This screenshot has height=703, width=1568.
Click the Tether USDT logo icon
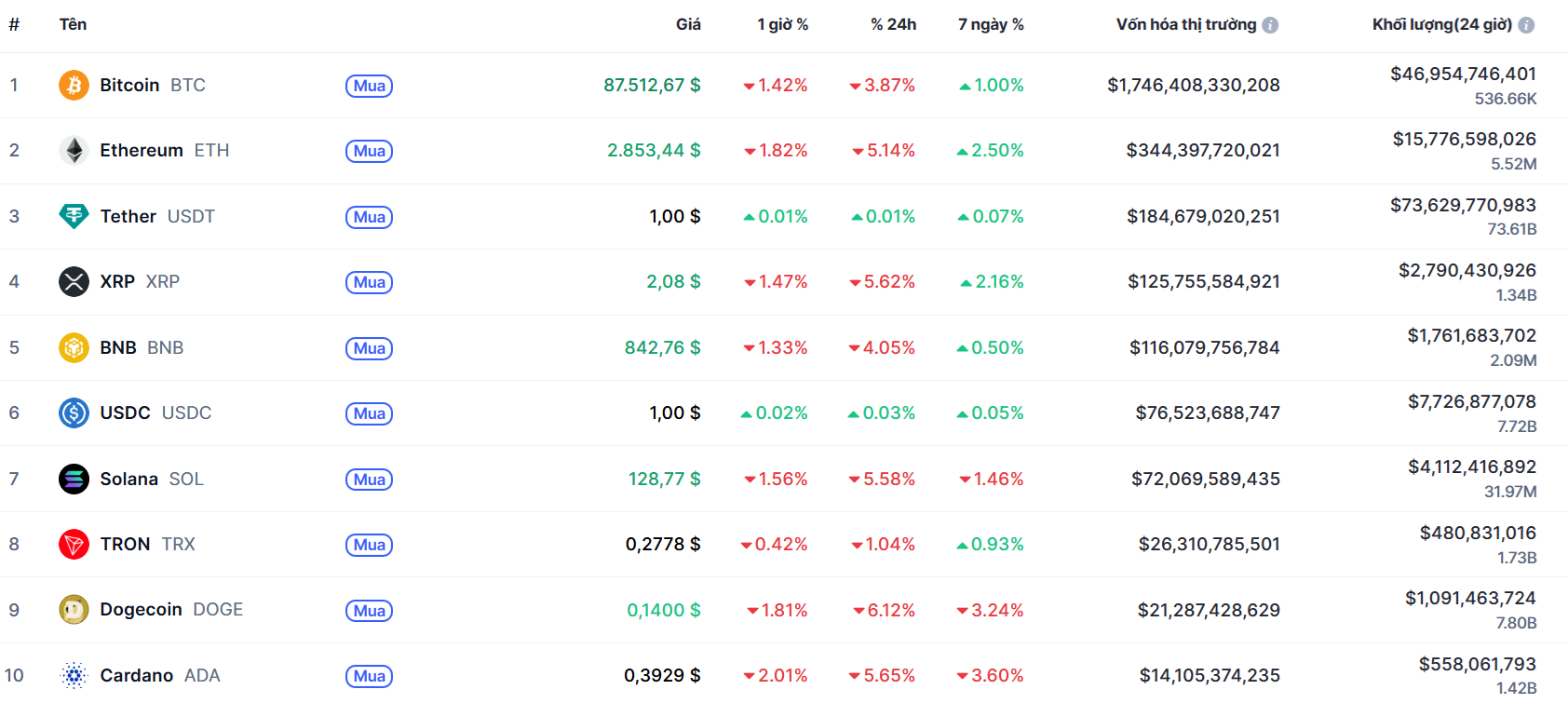pyautogui.click(x=74, y=216)
